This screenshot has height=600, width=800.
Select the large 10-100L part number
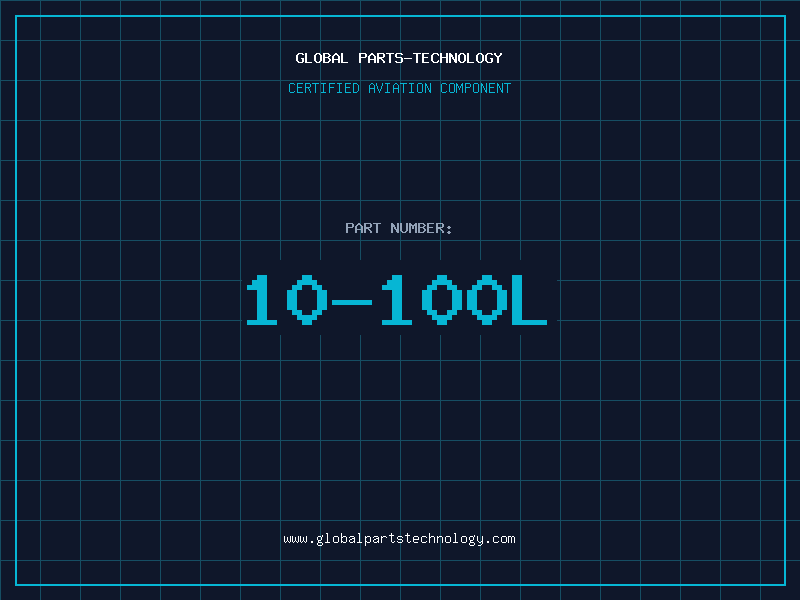(397, 300)
